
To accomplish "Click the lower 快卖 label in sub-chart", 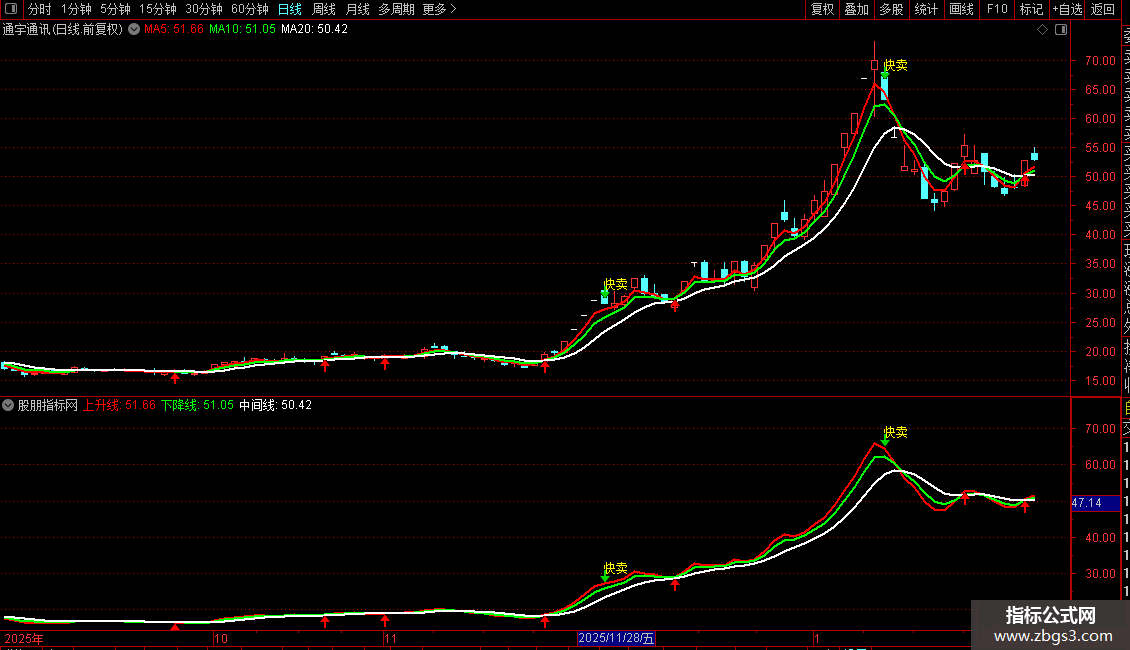I will [x=615, y=569].
